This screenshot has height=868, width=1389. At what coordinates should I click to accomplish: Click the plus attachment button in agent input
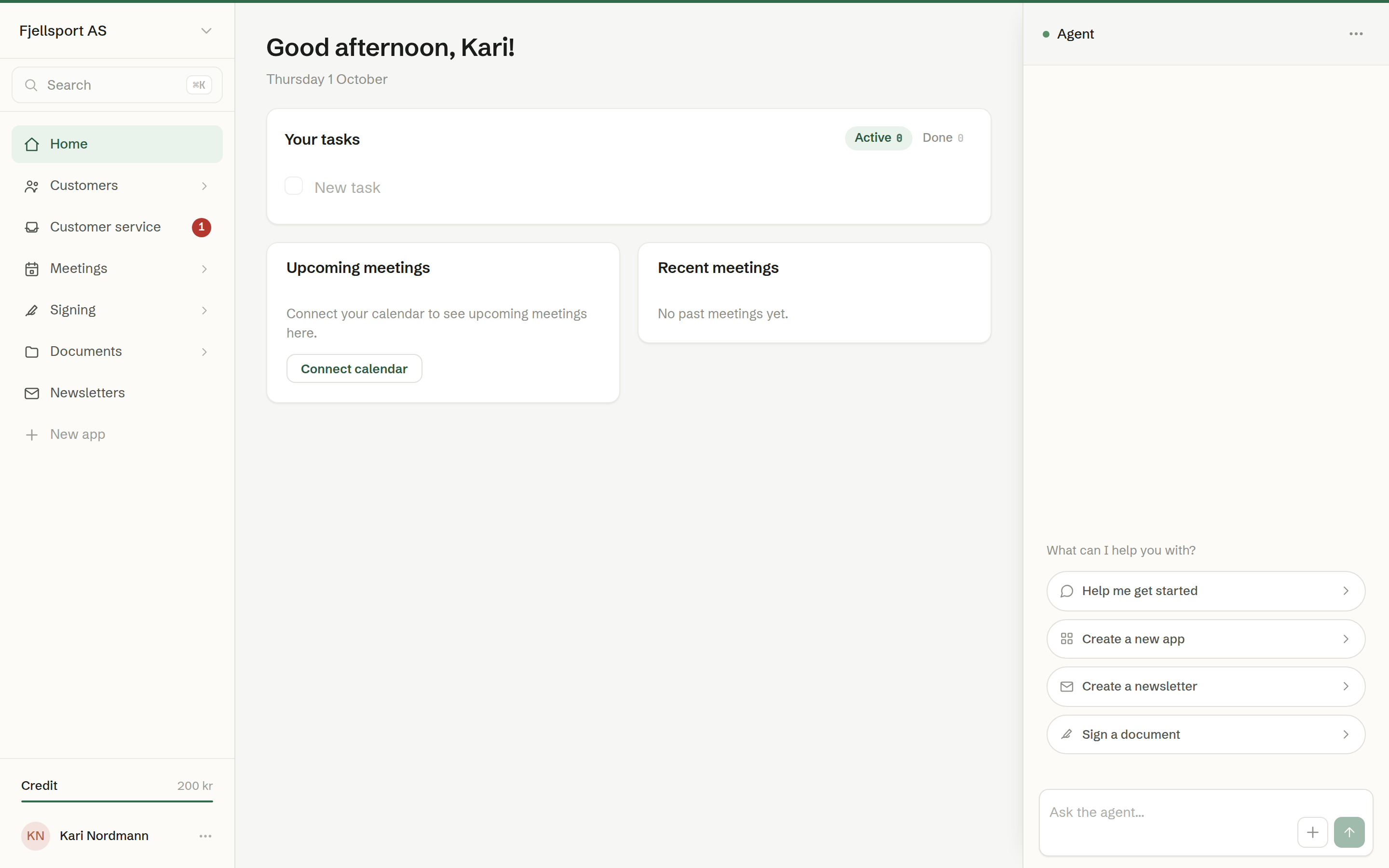pyautogui.click(x=1312, y=832)
